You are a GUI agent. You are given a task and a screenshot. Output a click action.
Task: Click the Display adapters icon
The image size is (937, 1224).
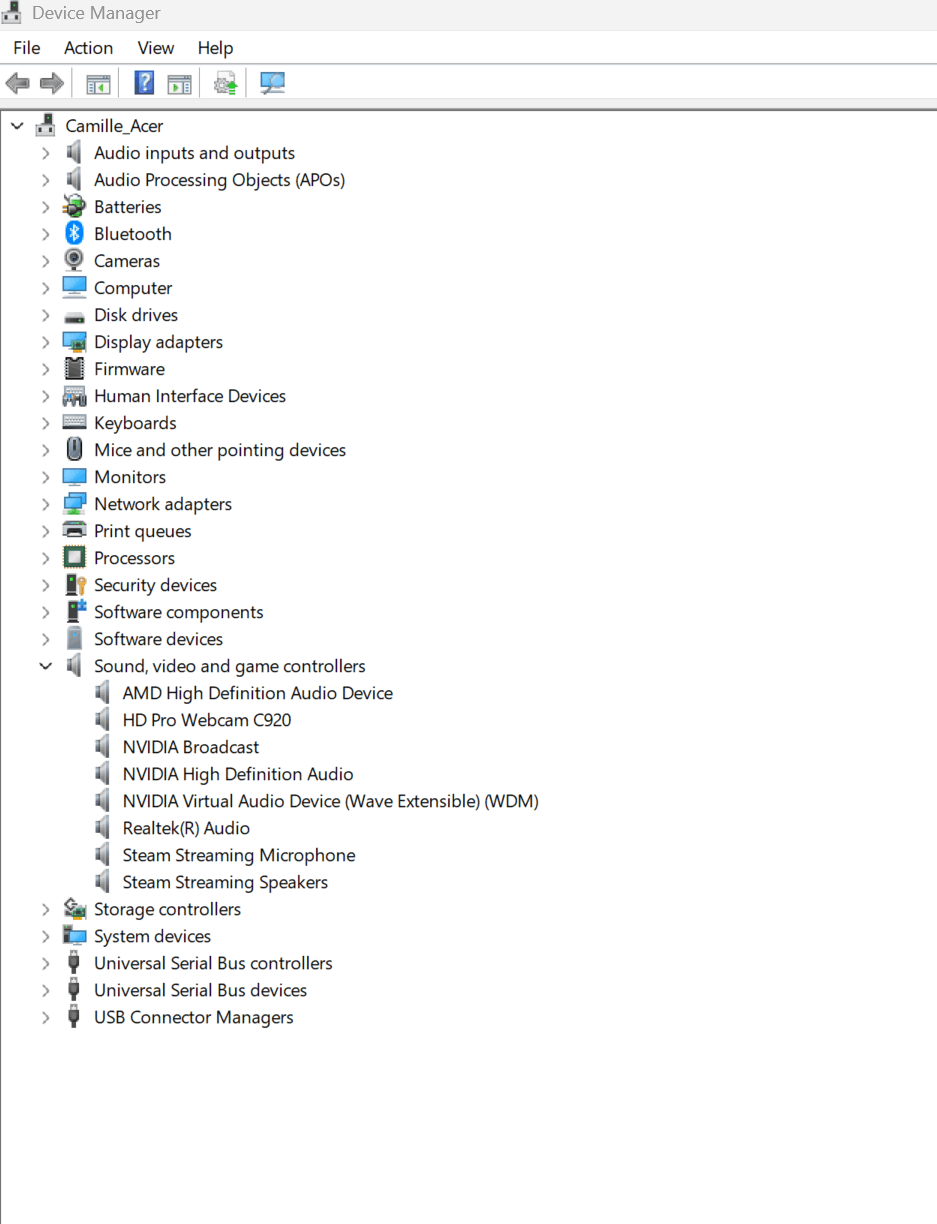(74, 342)
